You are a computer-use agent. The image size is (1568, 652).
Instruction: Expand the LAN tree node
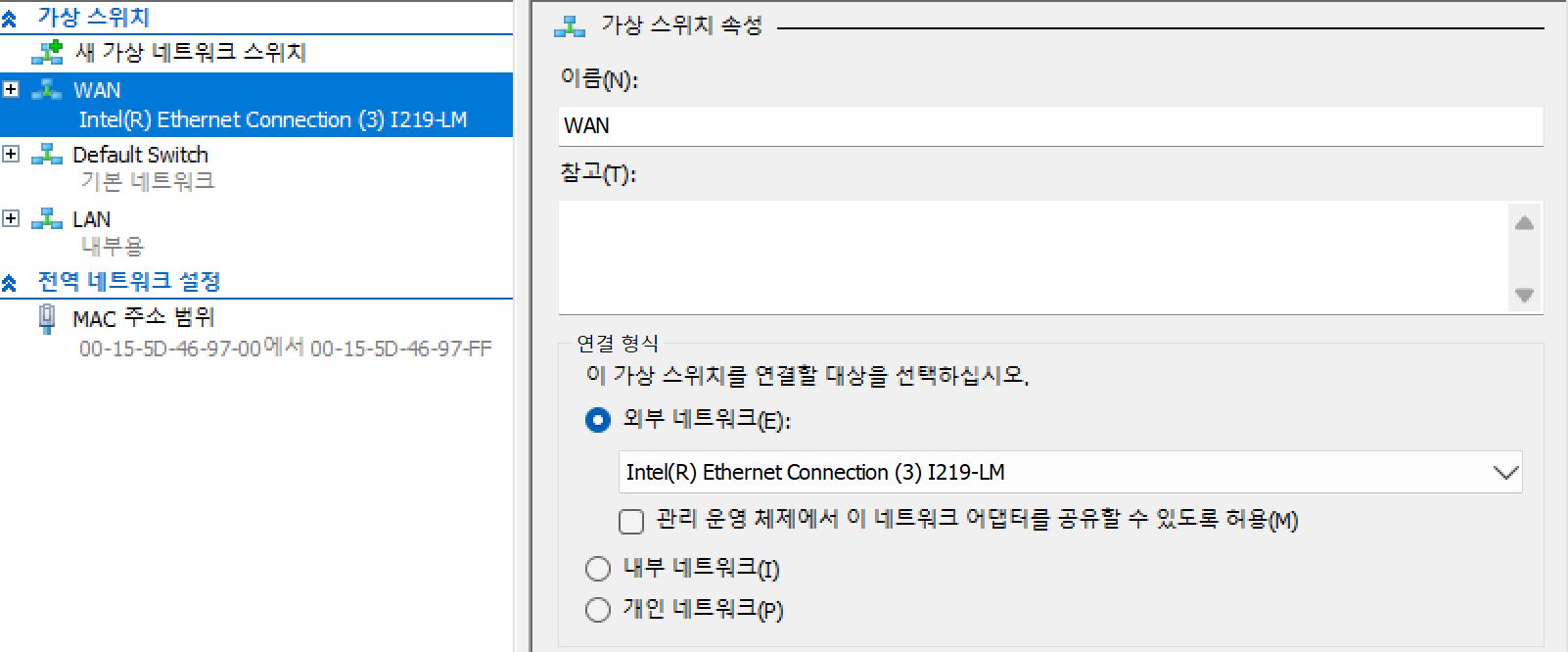click(11, 218)
